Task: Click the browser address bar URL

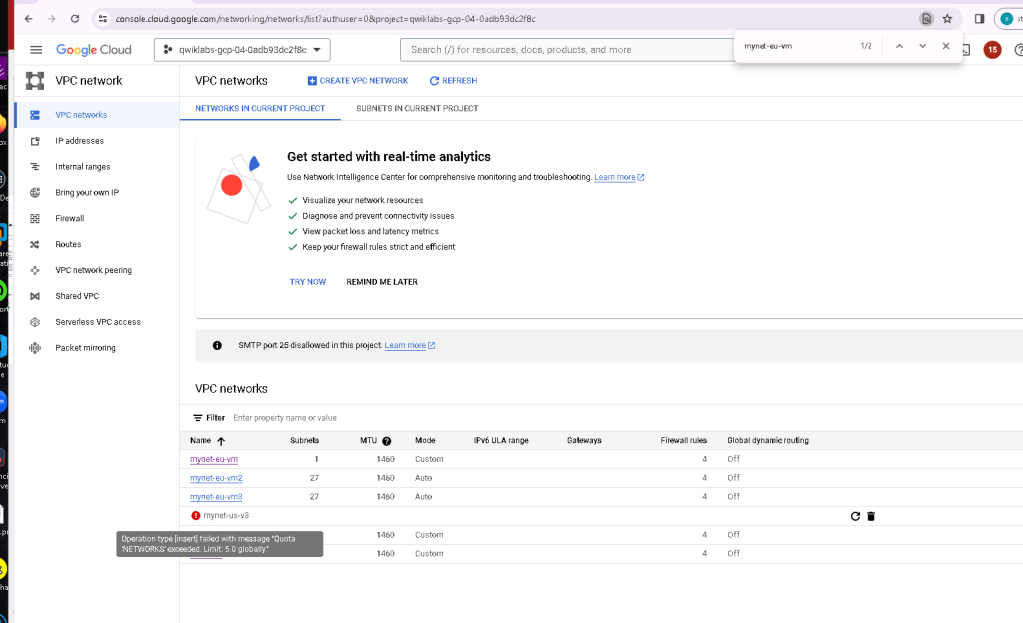Action: click(x=326, y=19)
